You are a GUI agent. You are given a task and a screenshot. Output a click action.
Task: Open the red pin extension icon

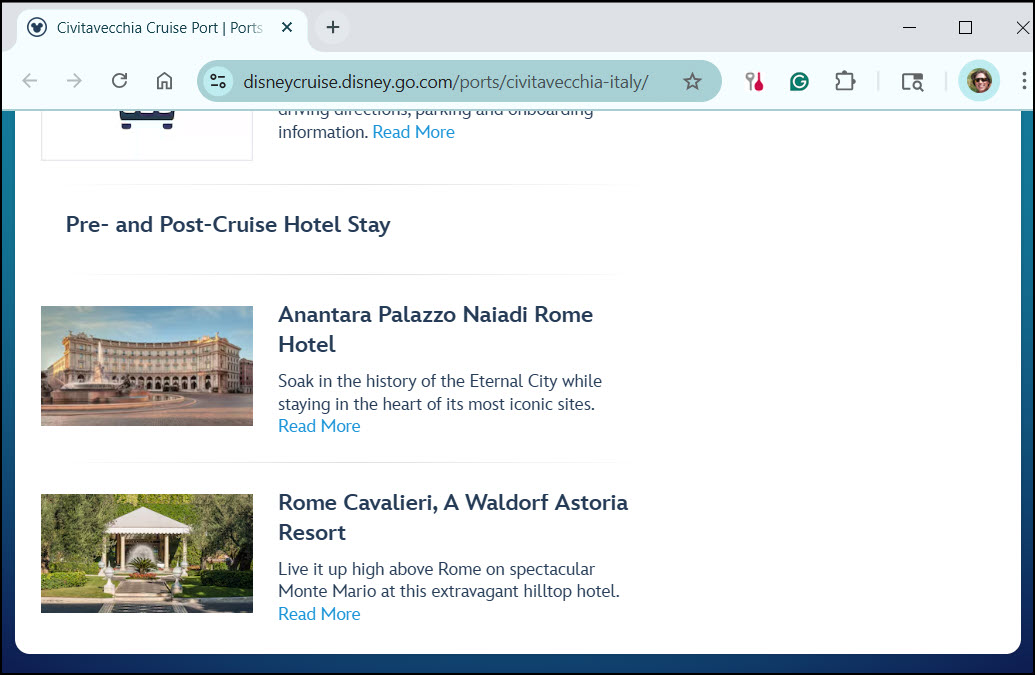click(x=754, y=82)
